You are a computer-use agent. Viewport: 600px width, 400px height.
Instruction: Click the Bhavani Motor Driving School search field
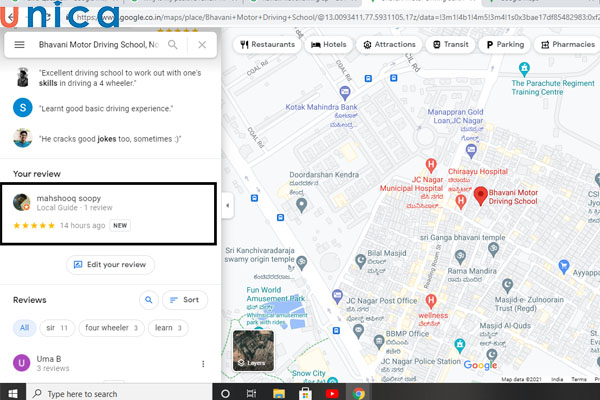click(x=98, y=45)
